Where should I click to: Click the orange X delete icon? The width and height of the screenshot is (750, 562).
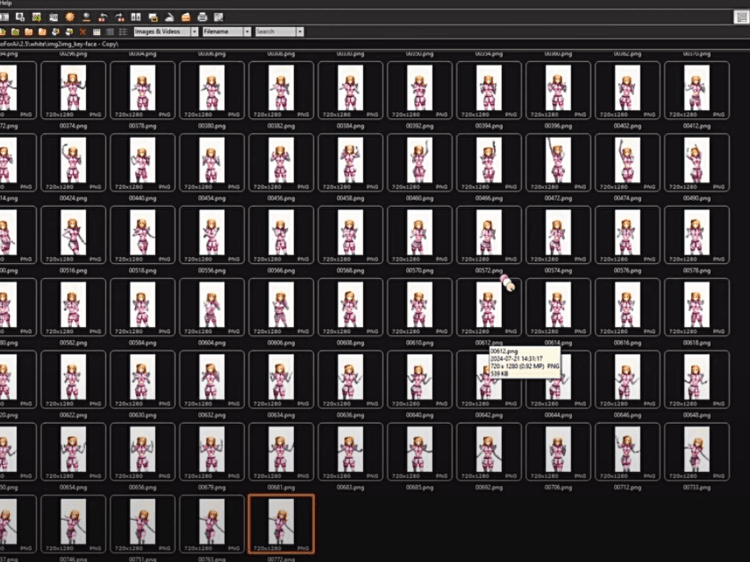click(x=82, y=32)
